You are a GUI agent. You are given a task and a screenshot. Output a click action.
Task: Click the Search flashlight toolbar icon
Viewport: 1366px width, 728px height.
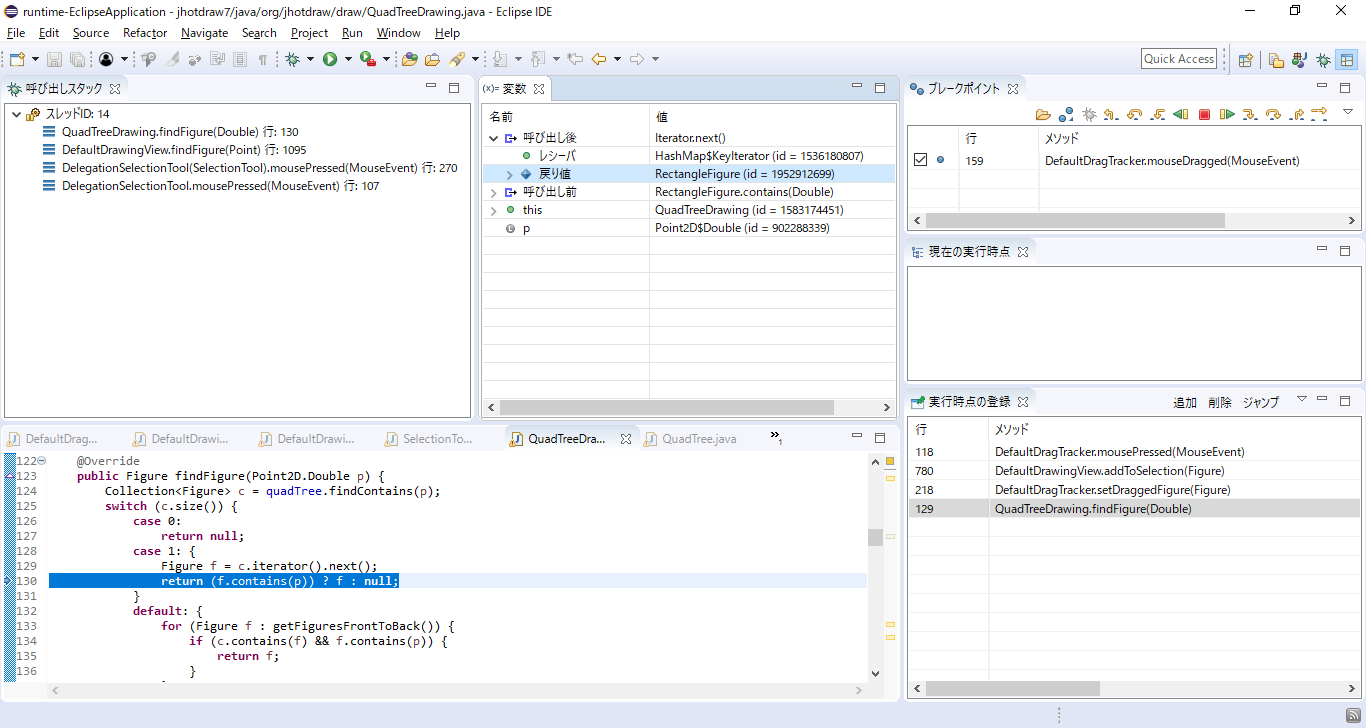[457, 59]
